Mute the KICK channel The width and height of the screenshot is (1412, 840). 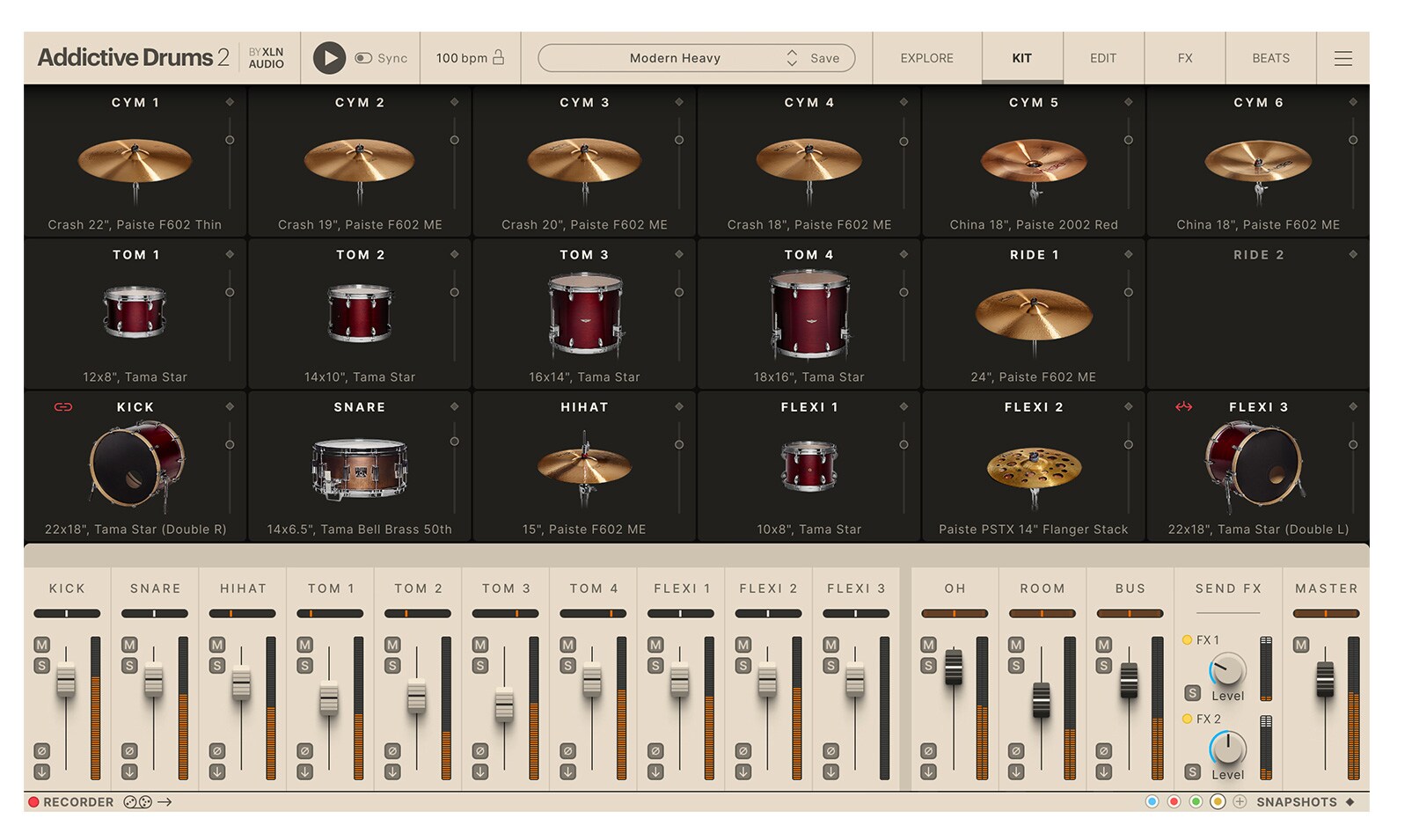[x=41, y=645]
